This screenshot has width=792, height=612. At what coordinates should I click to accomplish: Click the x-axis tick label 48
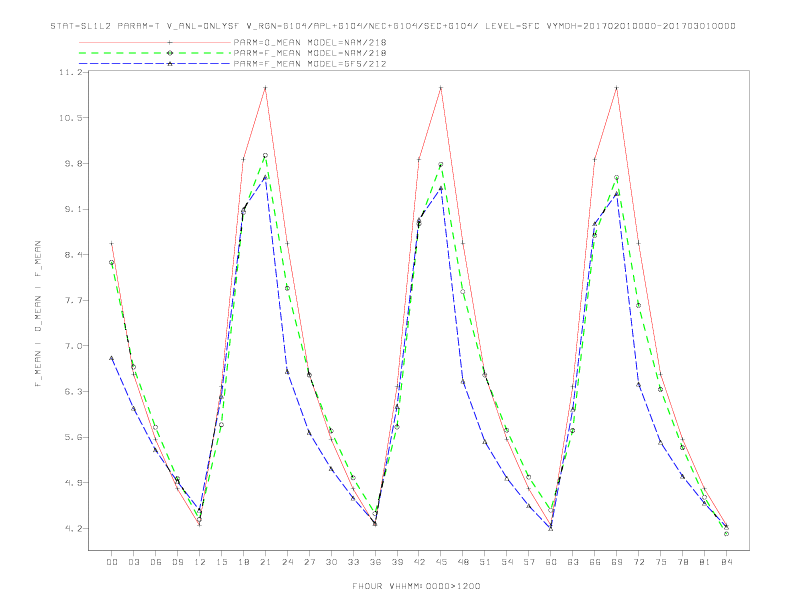pos(463,562)
